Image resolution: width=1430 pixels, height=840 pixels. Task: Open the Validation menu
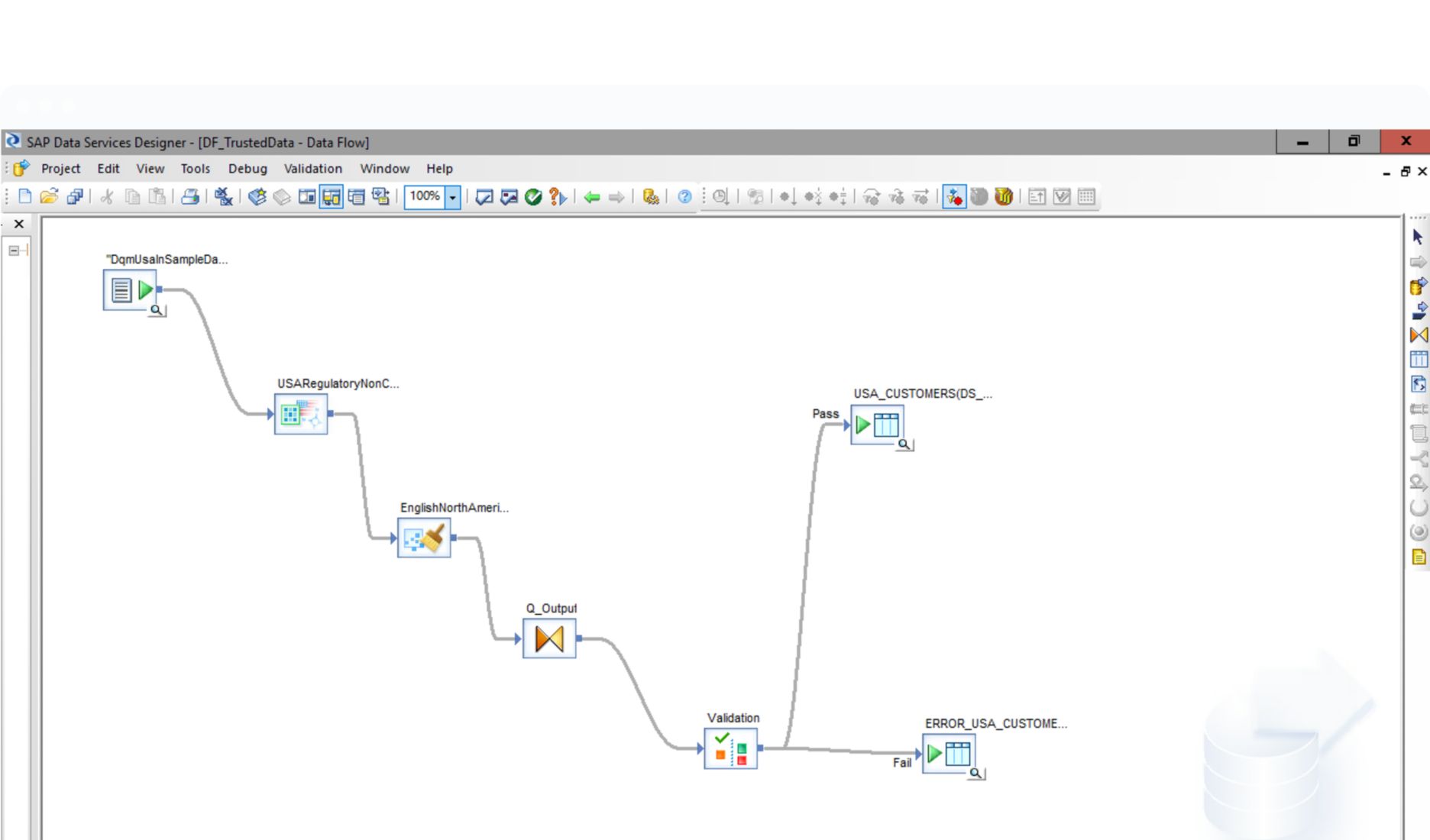(312, 169)
